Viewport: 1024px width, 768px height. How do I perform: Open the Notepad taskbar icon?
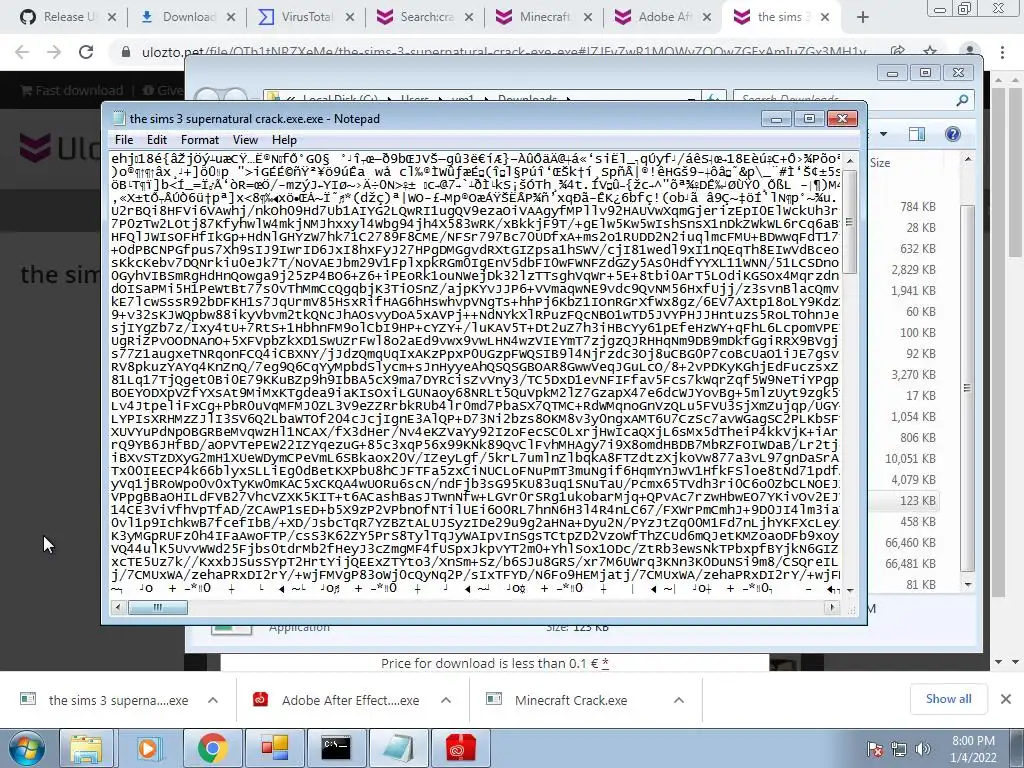(398, 748)
